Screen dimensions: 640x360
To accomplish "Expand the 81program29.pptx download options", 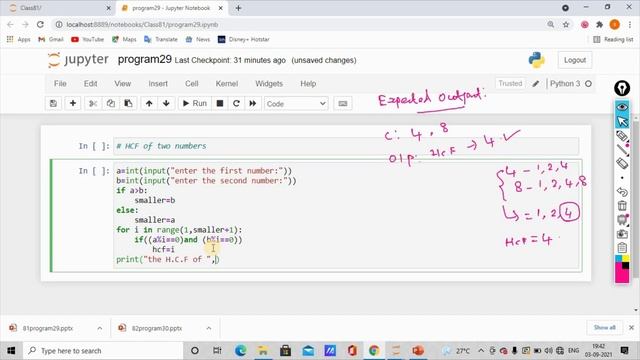I will coord(100,328).
